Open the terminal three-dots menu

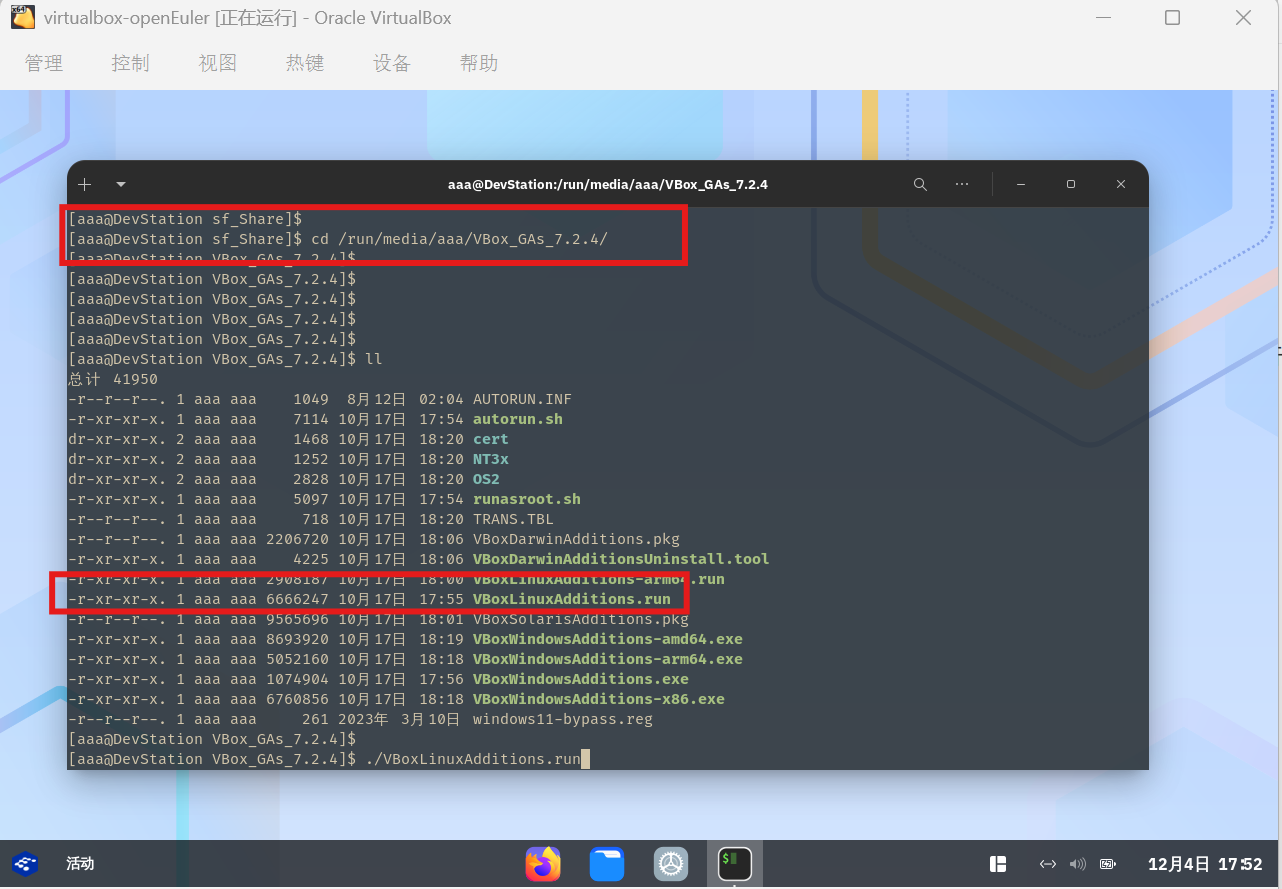[962, 185]
